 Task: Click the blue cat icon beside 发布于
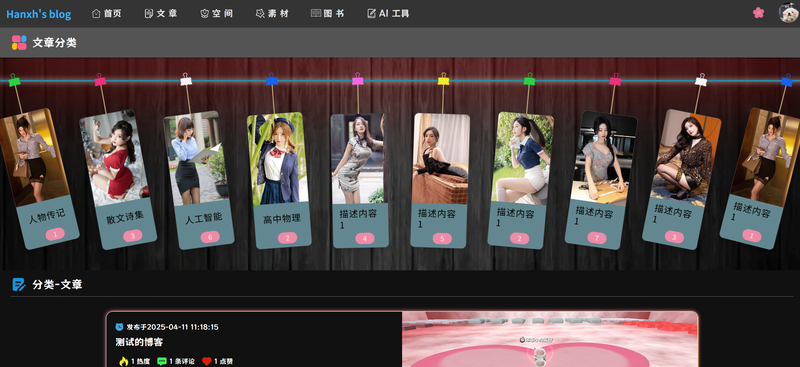pos(119,327)
